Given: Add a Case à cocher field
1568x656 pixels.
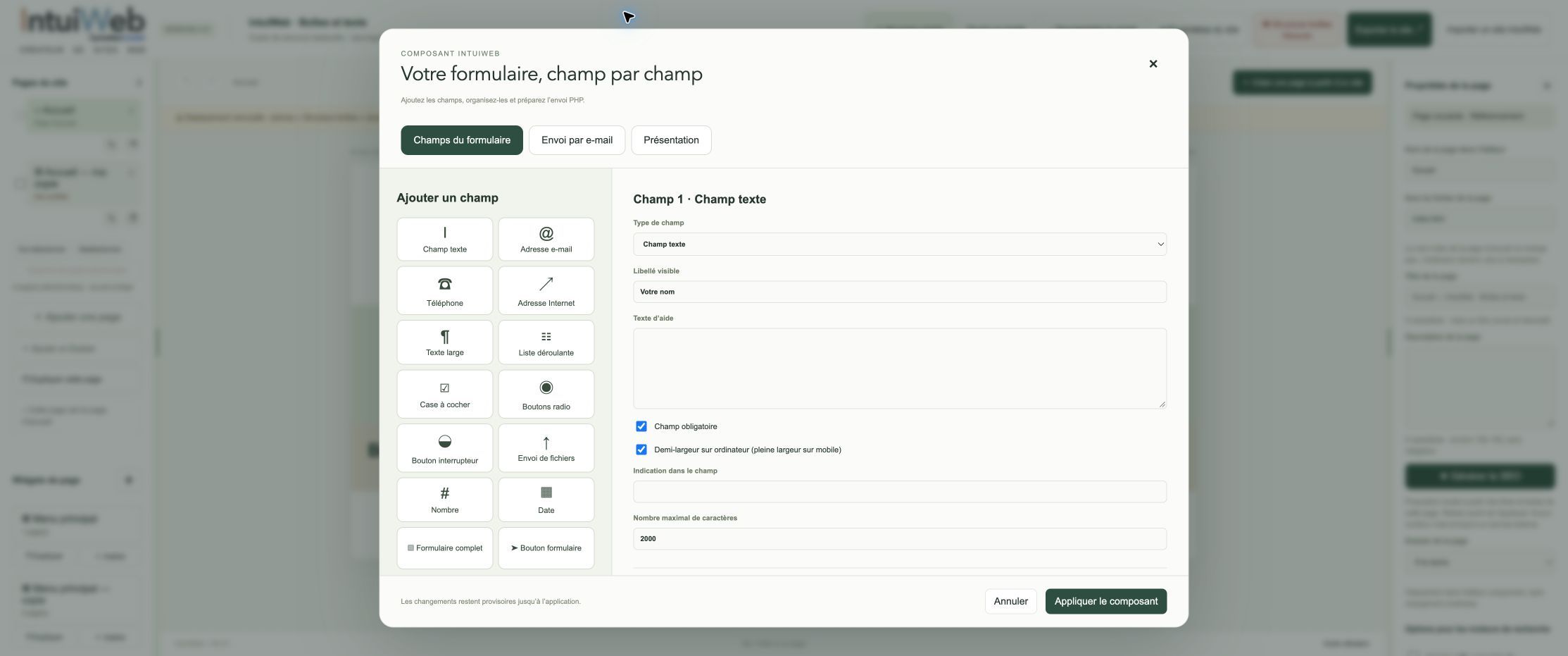Looking at the screenshot, I should pos(444,394).
